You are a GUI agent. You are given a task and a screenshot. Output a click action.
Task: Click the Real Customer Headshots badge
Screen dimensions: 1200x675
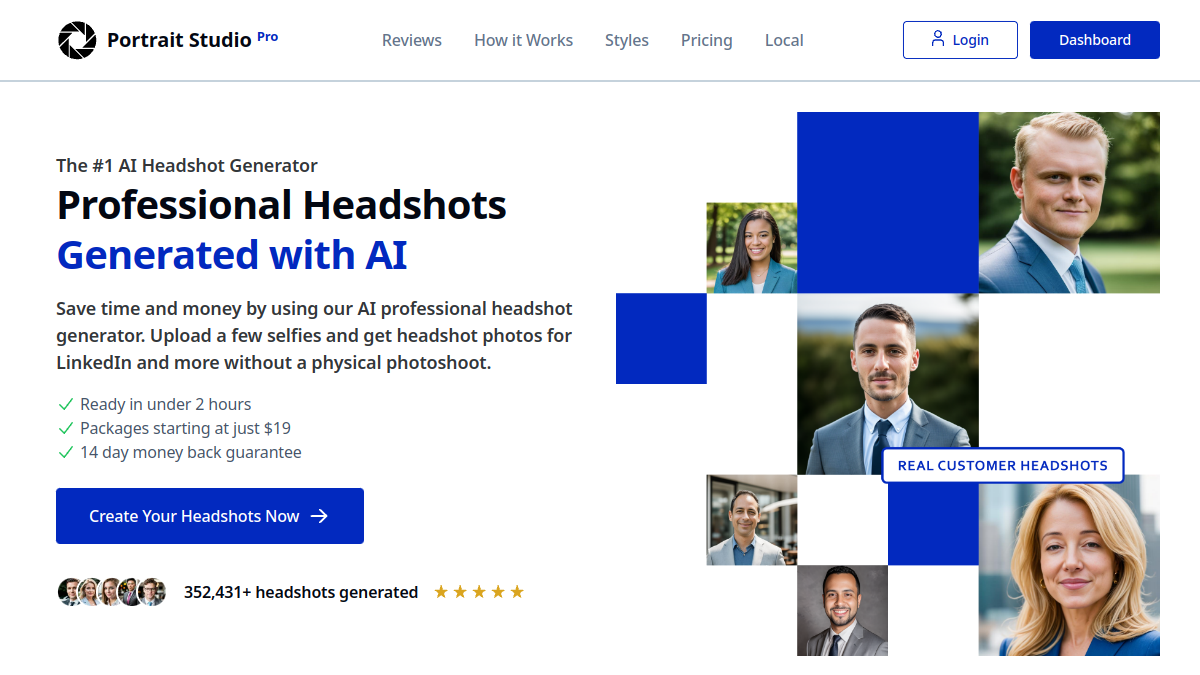point(1003,465)
